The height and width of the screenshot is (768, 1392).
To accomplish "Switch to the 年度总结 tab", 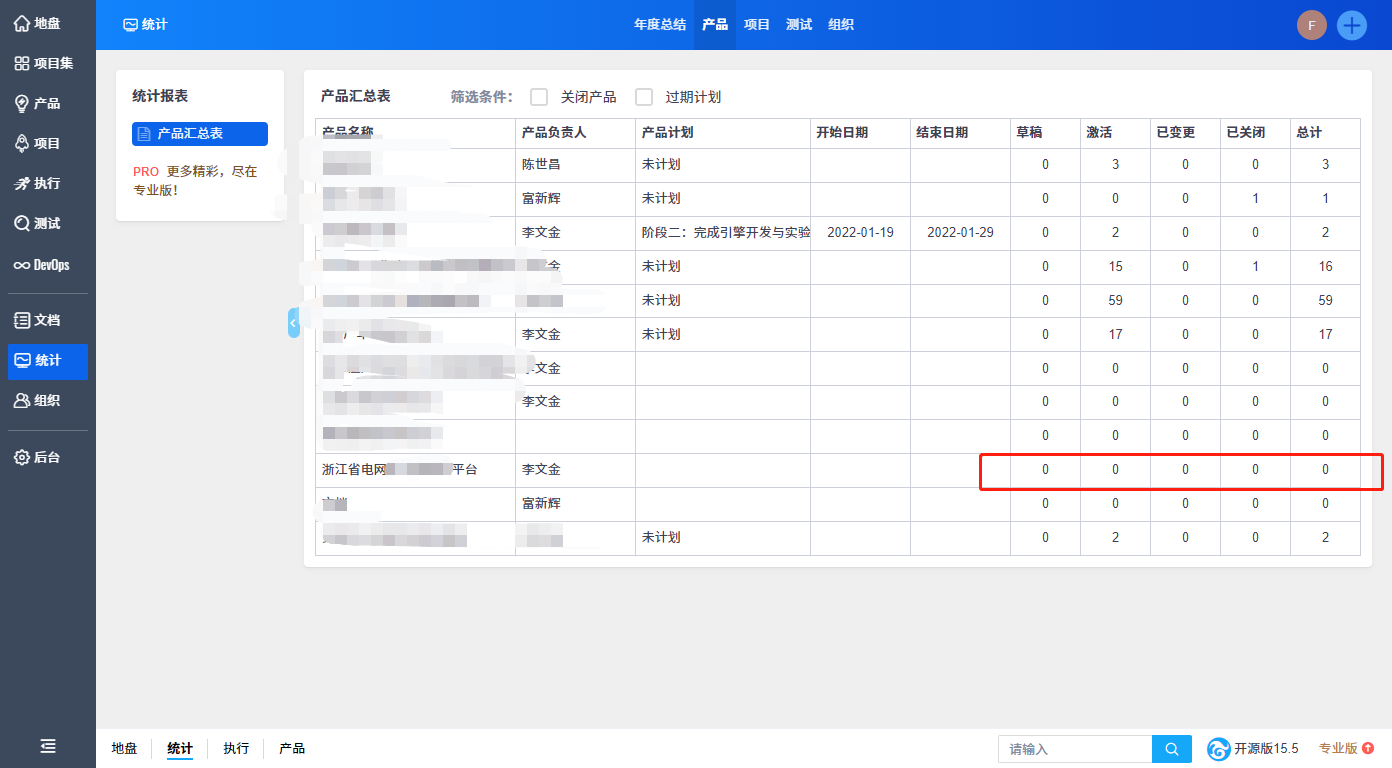I will [x=660, y=25].
